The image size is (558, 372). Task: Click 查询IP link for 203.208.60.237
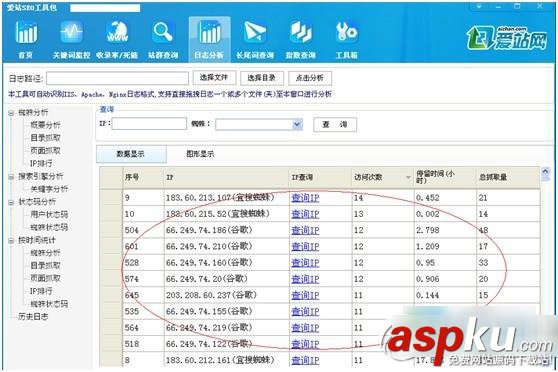coord(305,295)
